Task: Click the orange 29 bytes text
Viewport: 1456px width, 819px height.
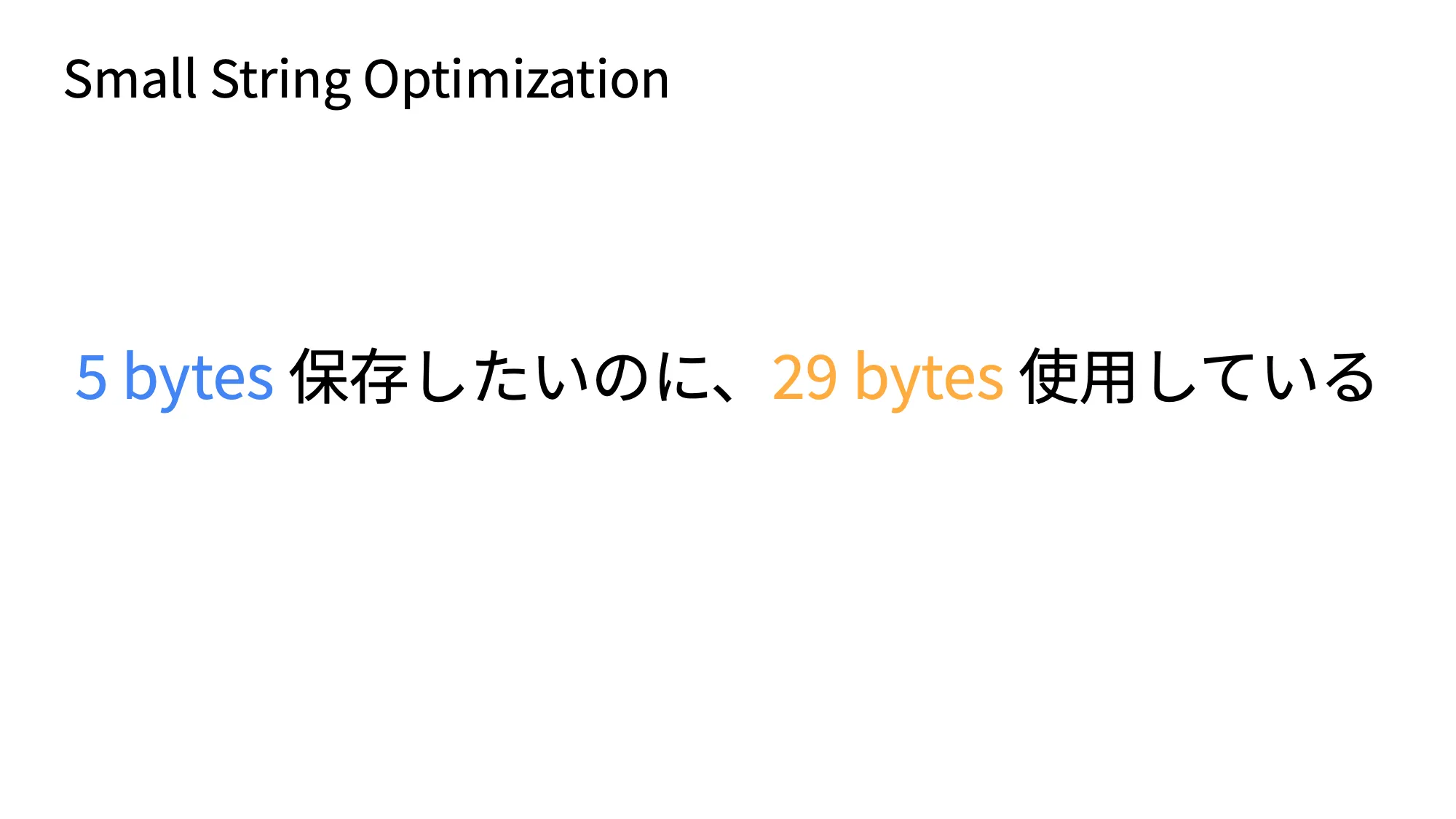Action: pos(887,379)
